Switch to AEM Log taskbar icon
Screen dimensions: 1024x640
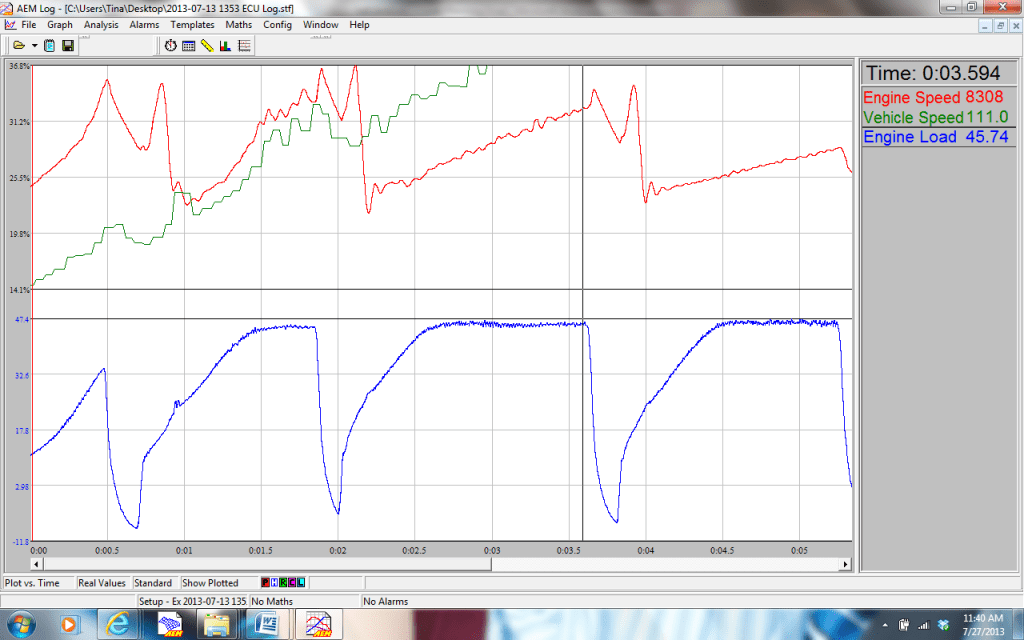coord(319,624)
